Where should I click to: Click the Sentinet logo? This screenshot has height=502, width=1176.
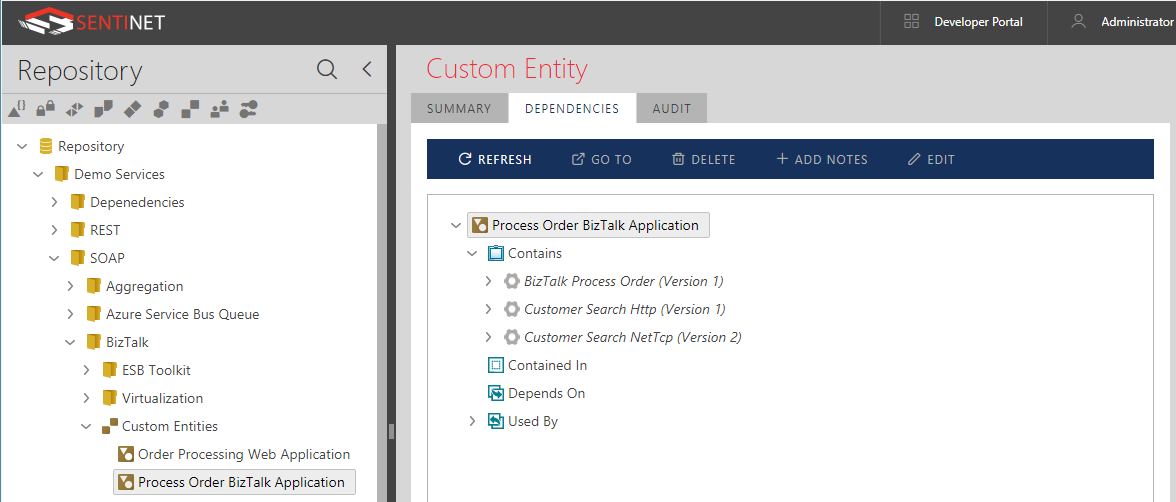(x=92, y=22)
